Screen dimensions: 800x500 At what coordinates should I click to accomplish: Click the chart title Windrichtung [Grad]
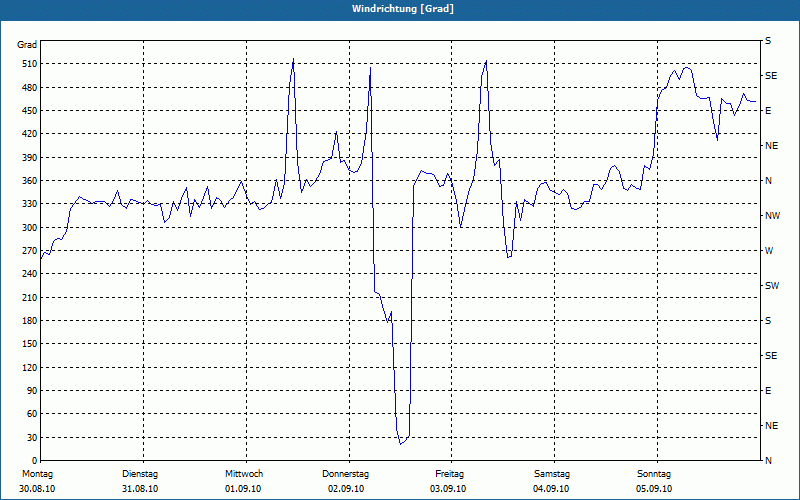(x=403, y=9)
